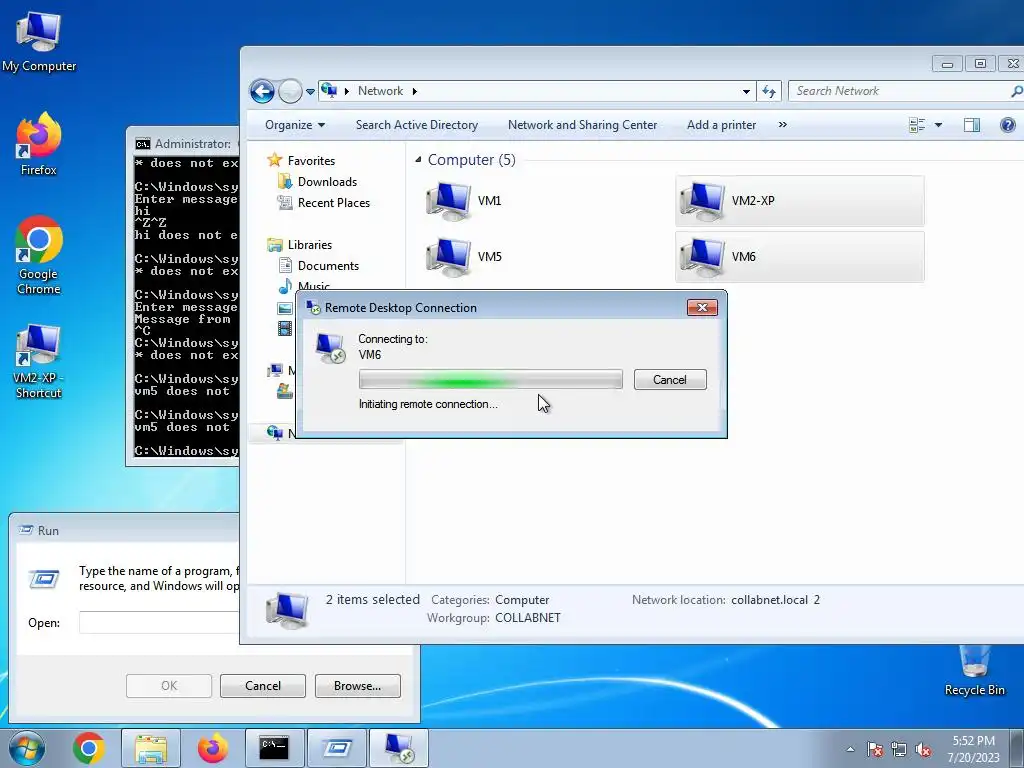Switch to Command Prompt taskbar button
Viewport: 1024px width, 768px height.
click(x=274, y=748)
